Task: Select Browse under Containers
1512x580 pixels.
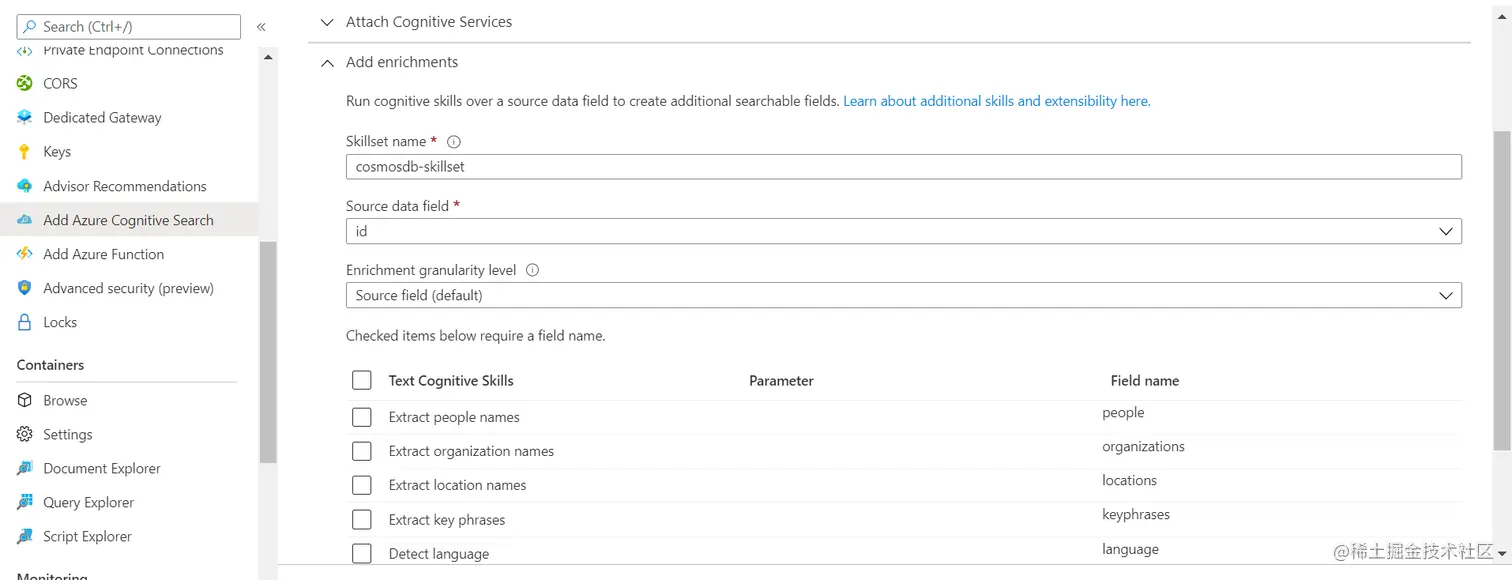Action: coord(65,400)
